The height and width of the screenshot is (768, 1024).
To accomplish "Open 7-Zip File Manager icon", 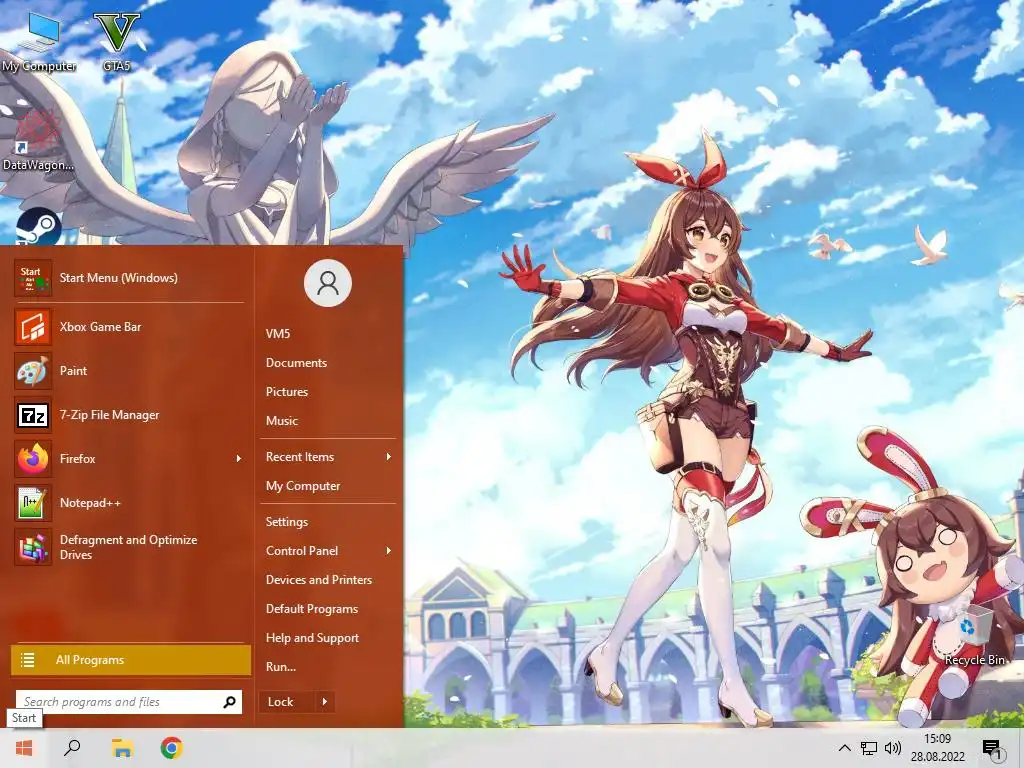I will click(33, 415).
